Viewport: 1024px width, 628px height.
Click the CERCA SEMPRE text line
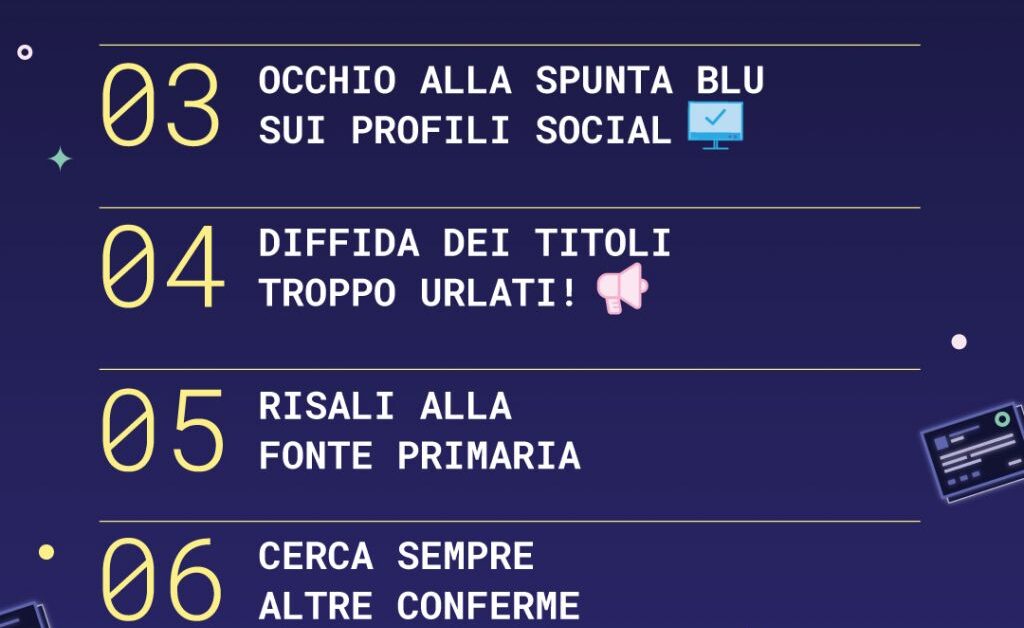click(396, 557)
